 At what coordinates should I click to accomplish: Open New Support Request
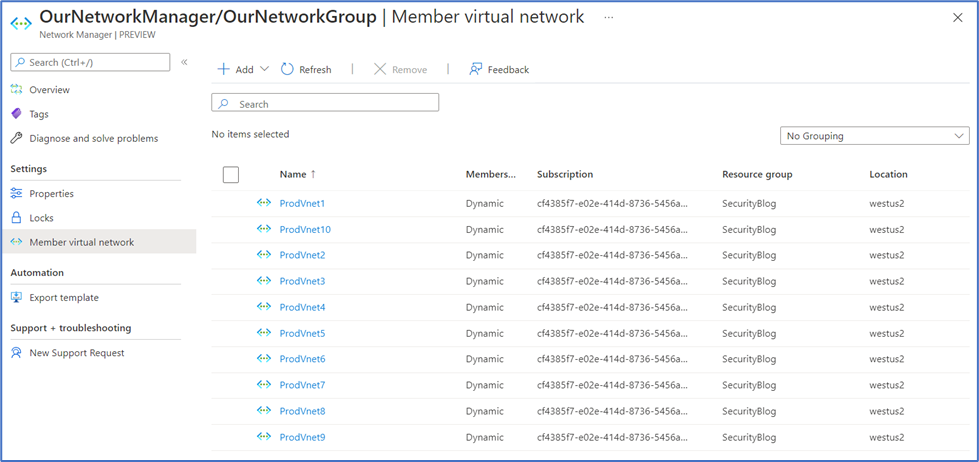77,353
